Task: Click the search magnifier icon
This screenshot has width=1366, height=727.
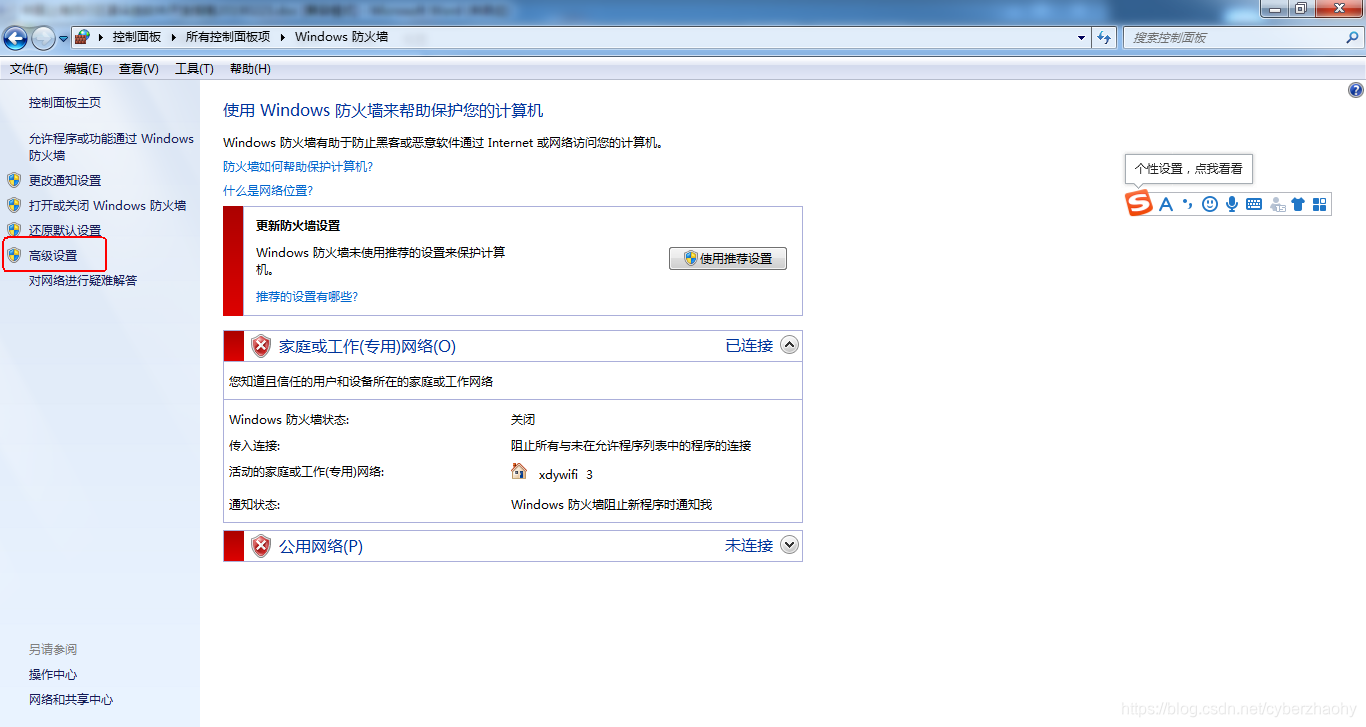Action: [1352, 38]
